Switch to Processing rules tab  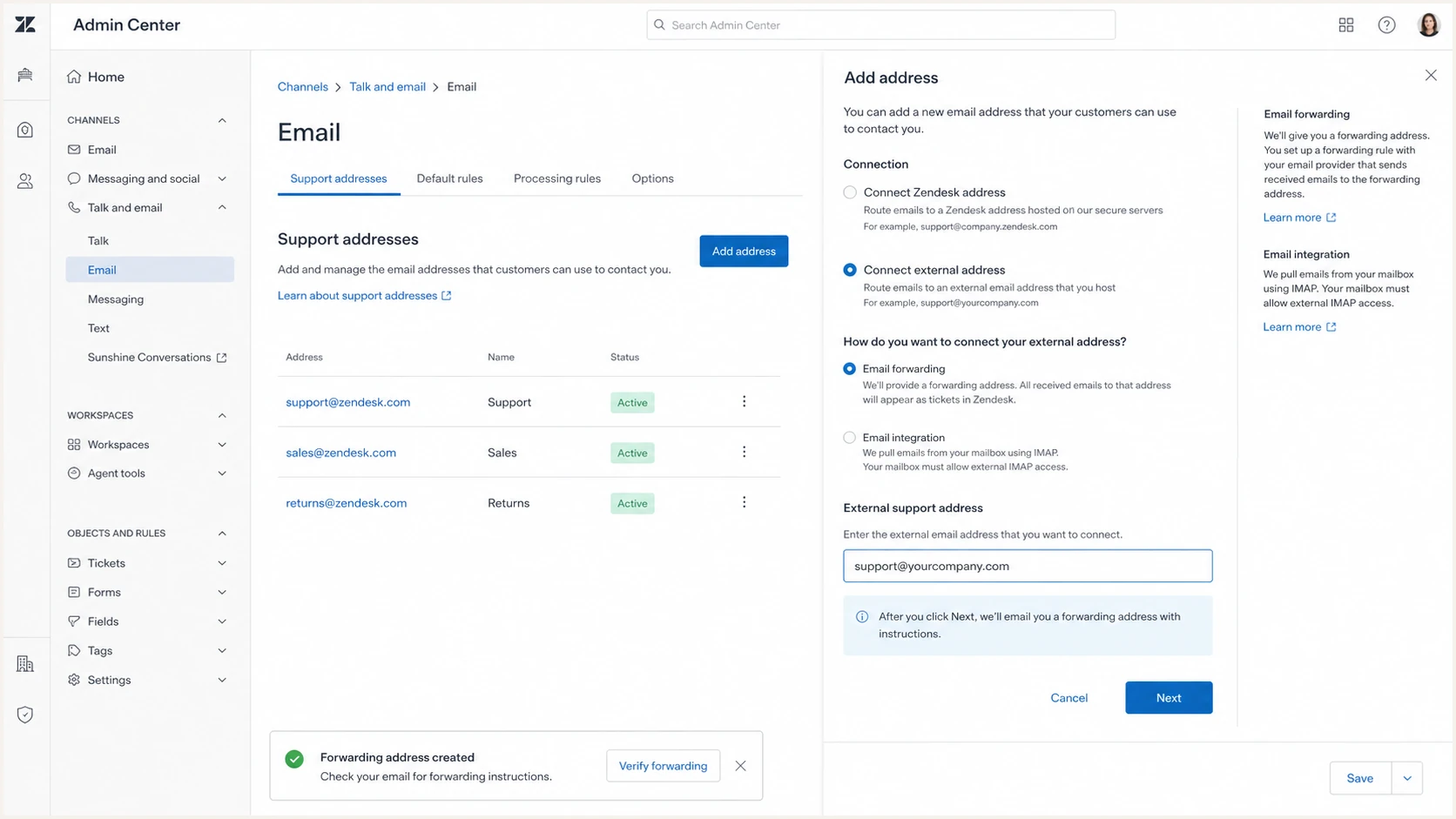[x=557, y=178]
